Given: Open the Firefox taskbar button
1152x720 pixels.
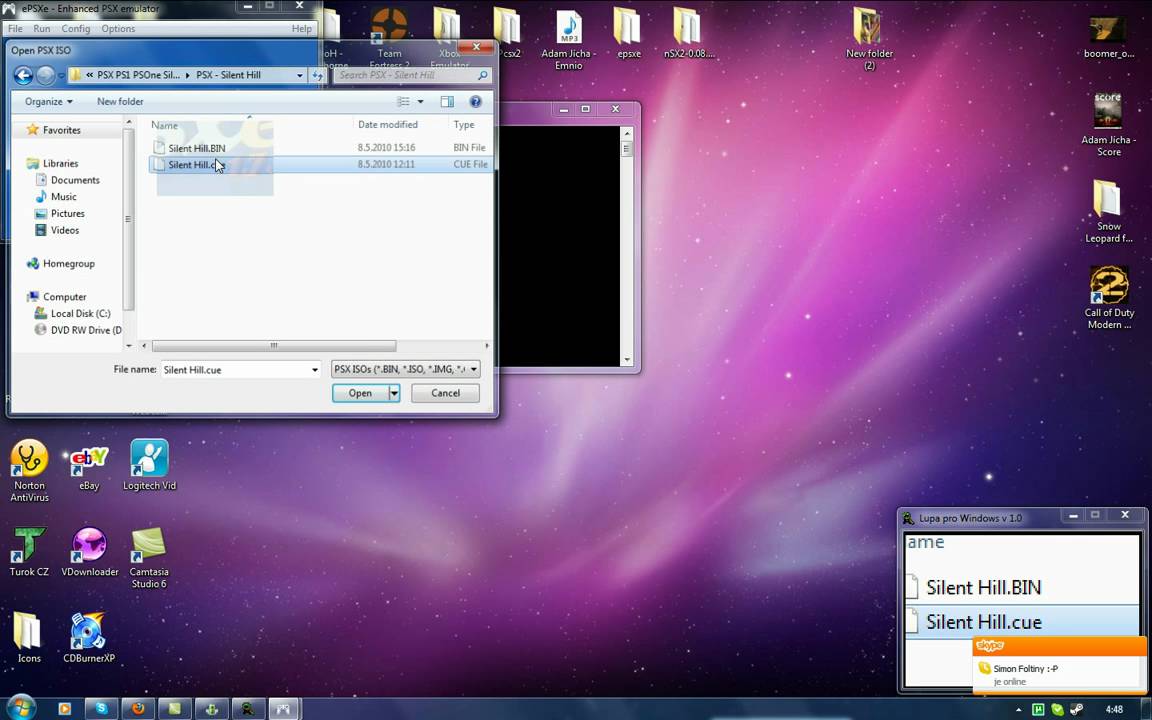Looking at the screenshot, I should [x=137, y=708].
